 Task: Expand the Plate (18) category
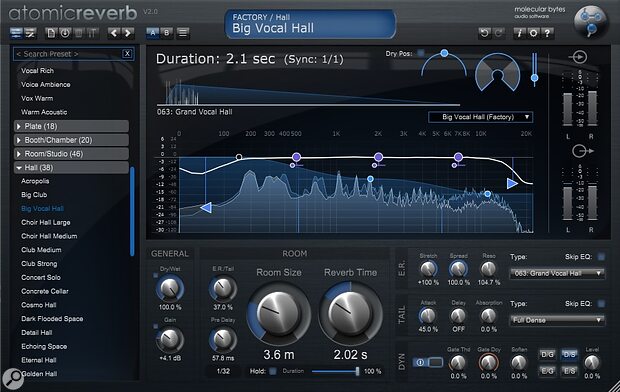pos(72,126)
